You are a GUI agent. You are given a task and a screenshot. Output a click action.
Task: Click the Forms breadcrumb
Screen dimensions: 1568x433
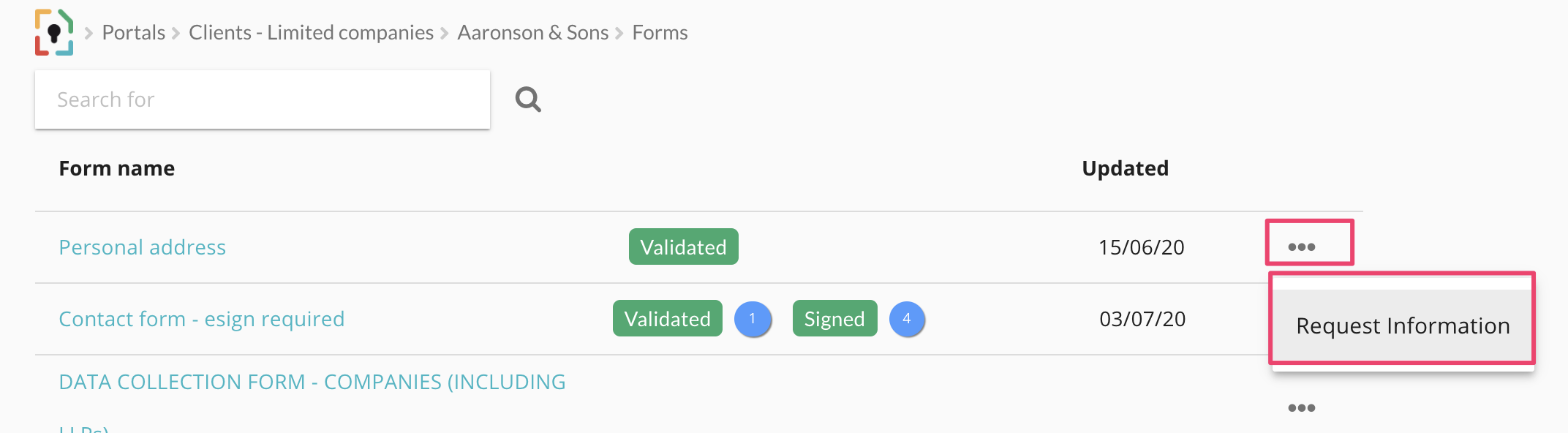coord(660,33)
